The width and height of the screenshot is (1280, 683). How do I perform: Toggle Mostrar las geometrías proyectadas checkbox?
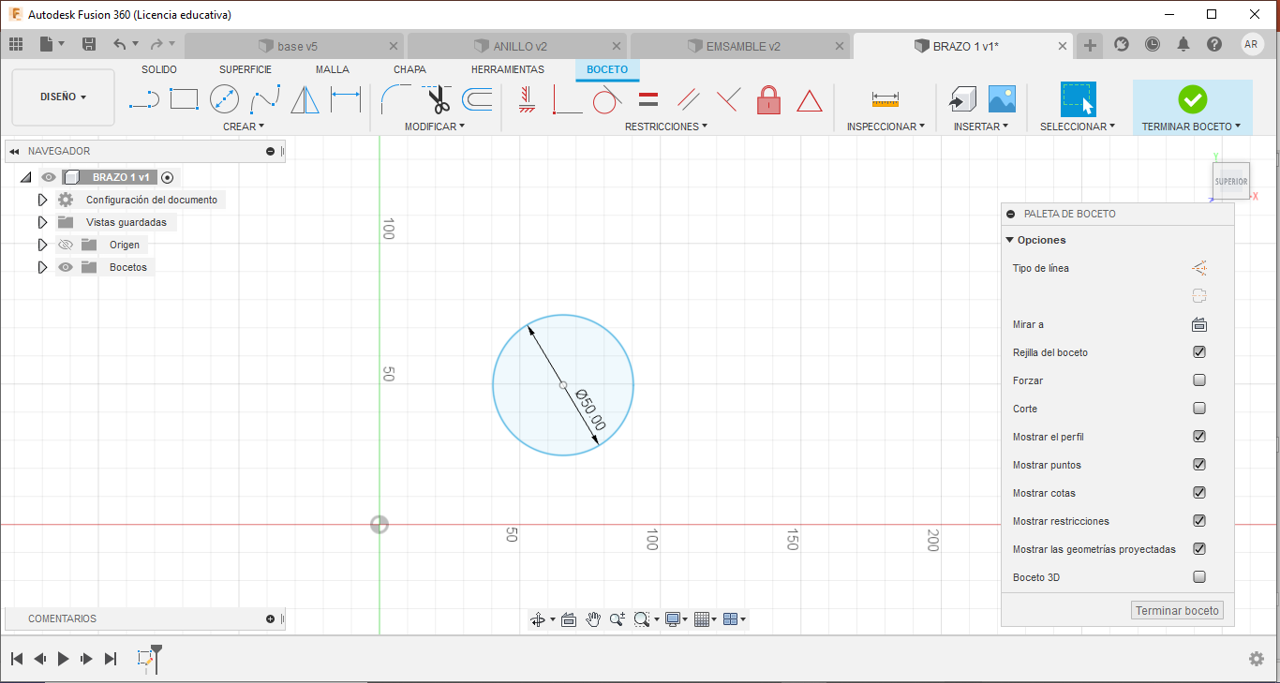(1199, 548)
